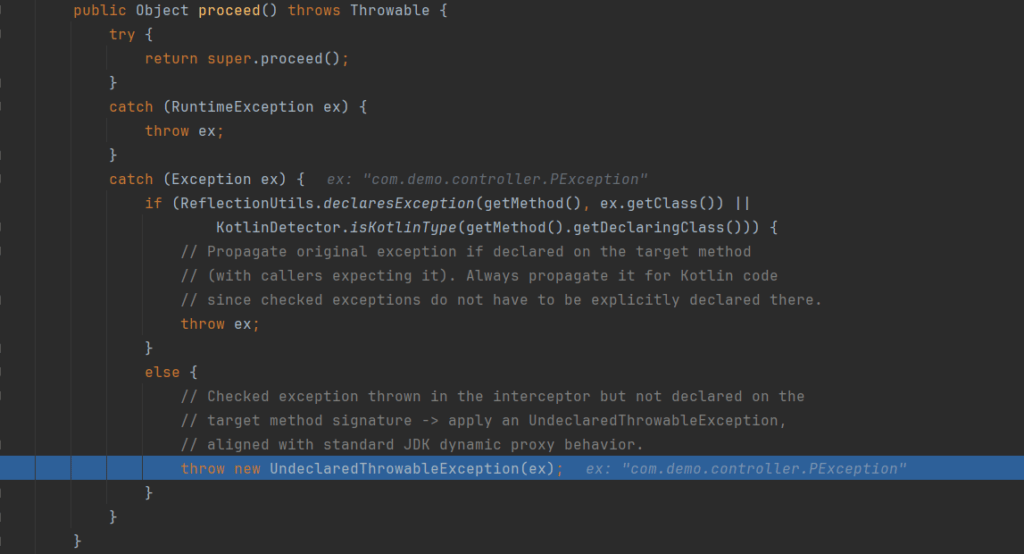
Task: Click the inline debug value on highlighted line
Action: click(x=746, y=469)
